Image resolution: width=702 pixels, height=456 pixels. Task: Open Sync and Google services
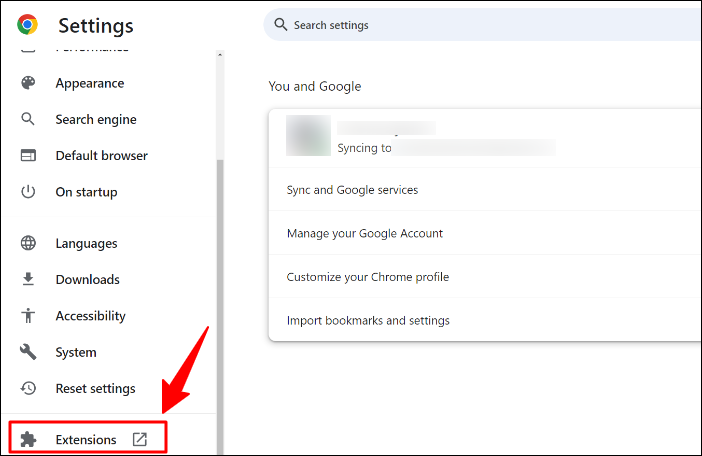pyautogui.click(x=352, y=190)
